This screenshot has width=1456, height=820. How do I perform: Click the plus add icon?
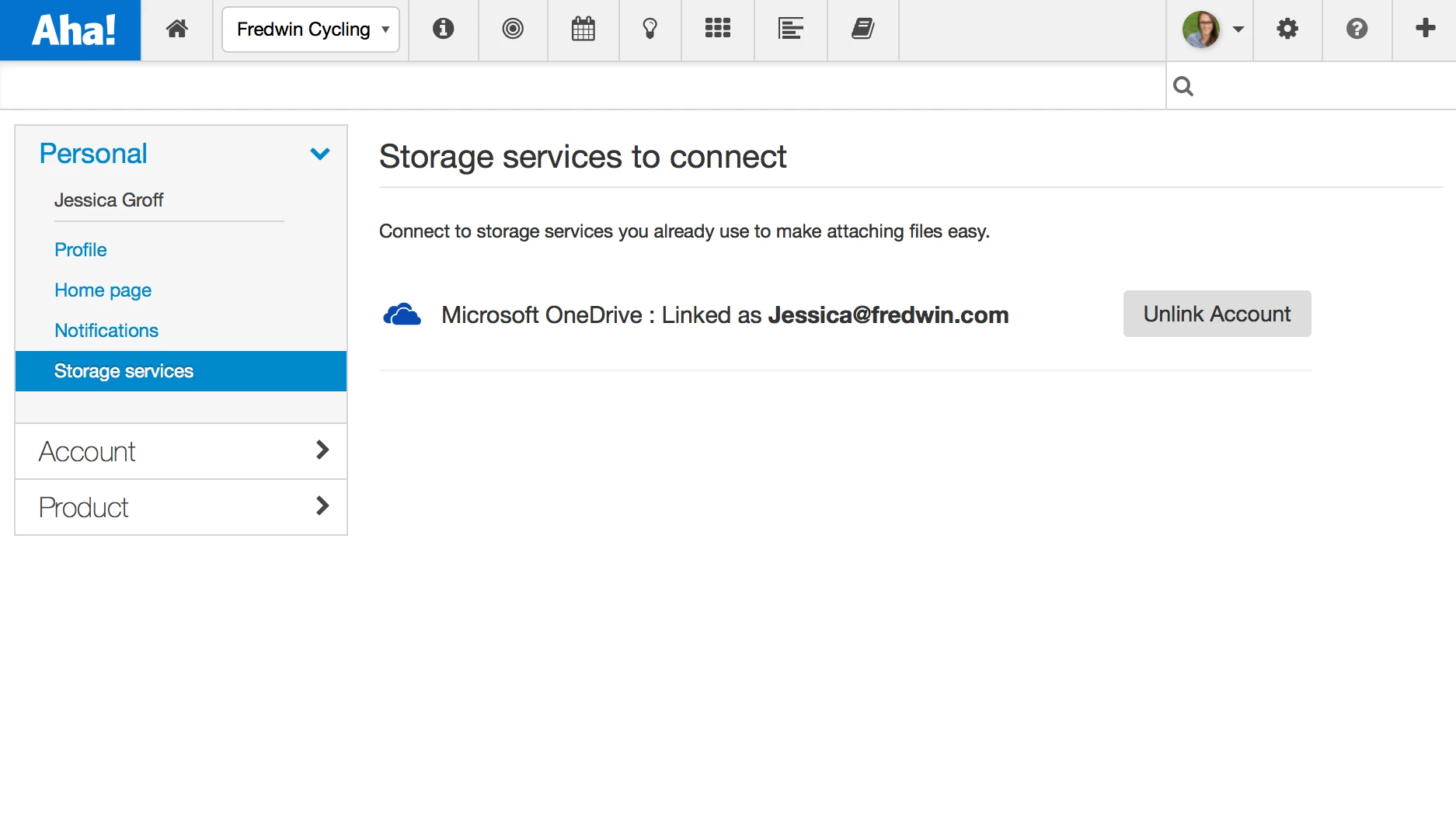pyautogui.click(x=1425, y=30)
